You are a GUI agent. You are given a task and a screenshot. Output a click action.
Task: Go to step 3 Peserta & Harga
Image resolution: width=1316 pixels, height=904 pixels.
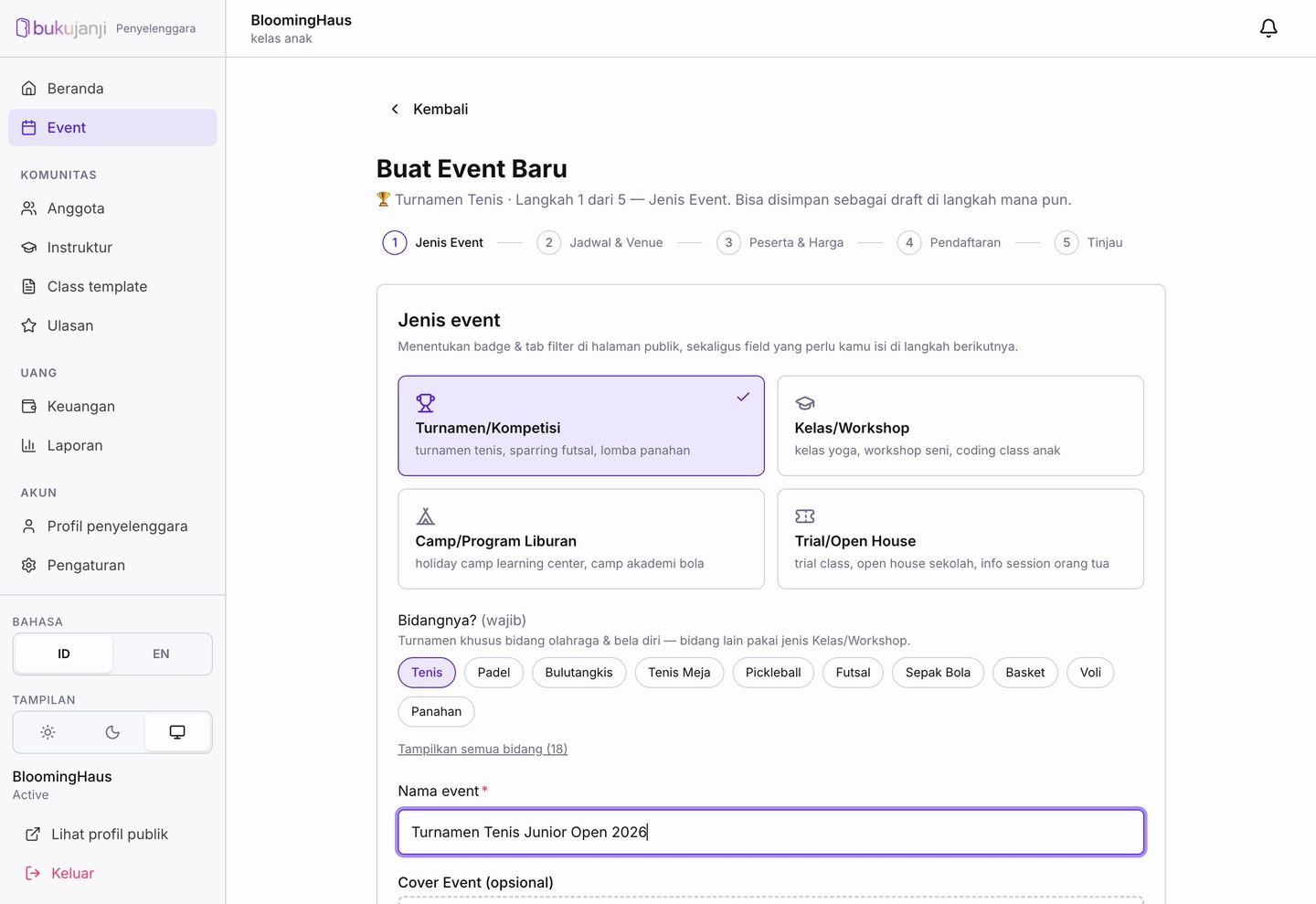[x=780, y=243]
